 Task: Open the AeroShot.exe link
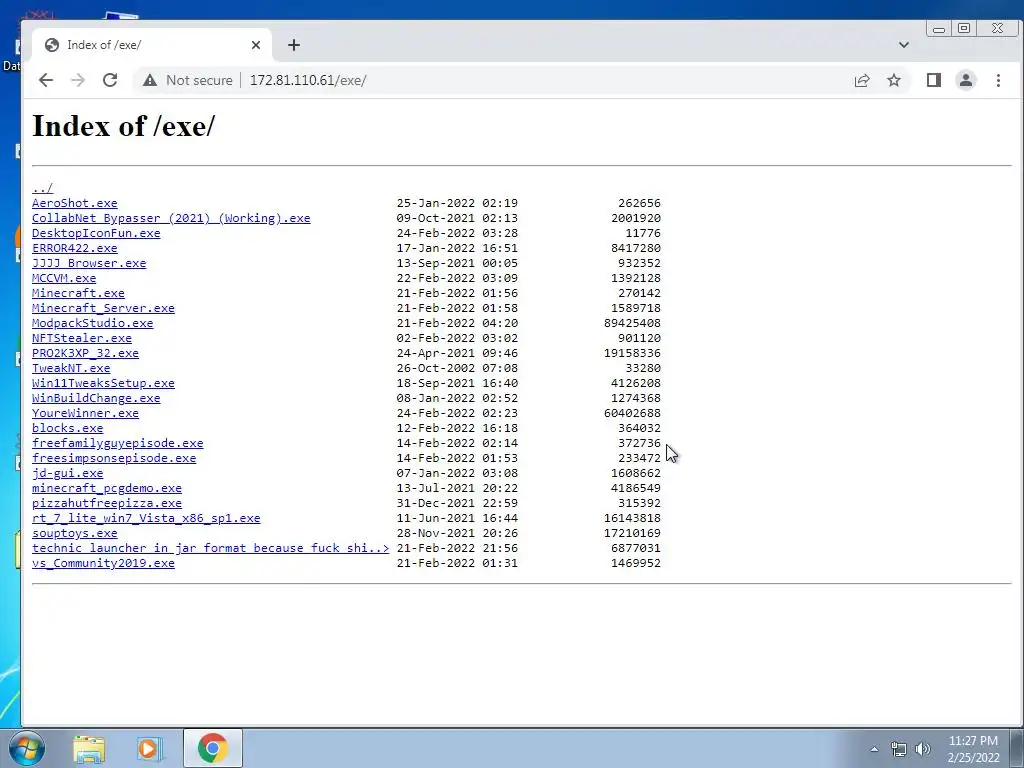coord(74,203)
